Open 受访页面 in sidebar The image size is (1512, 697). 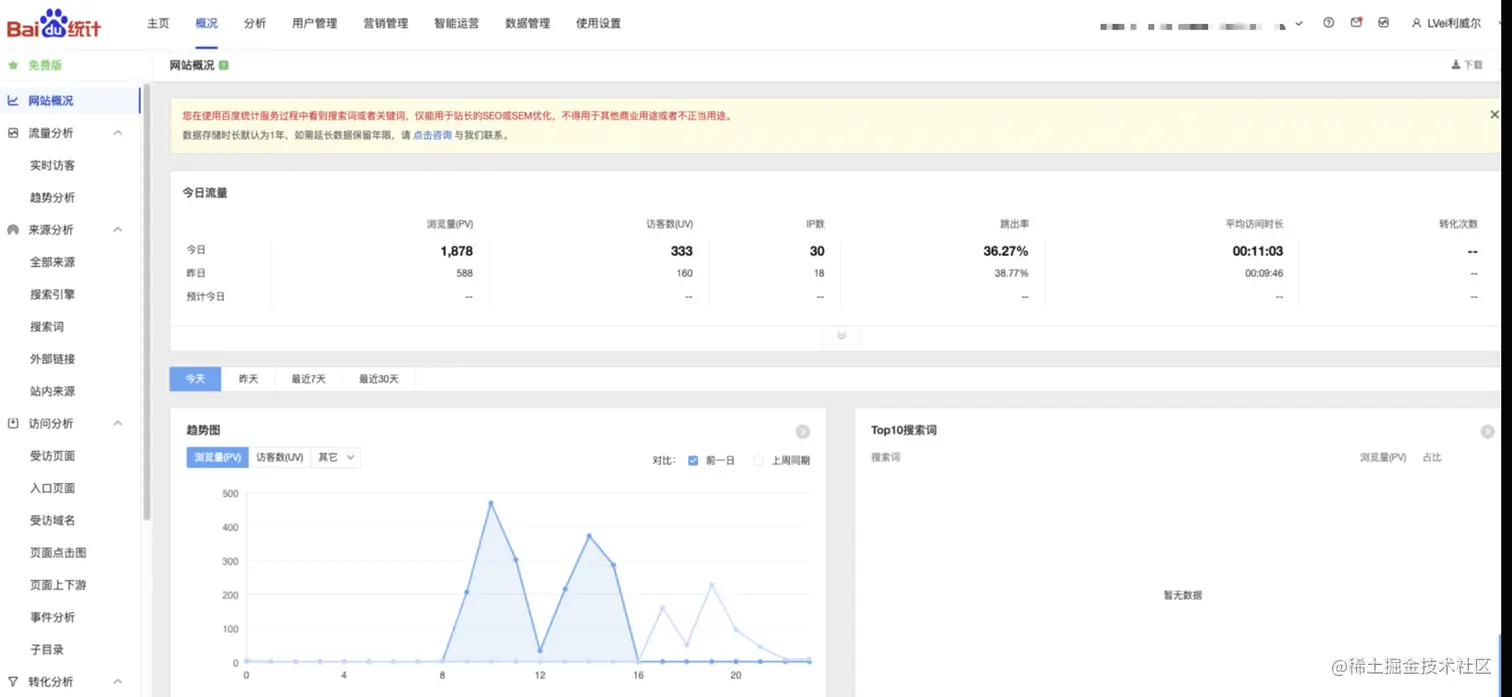[x=53, y=456]
